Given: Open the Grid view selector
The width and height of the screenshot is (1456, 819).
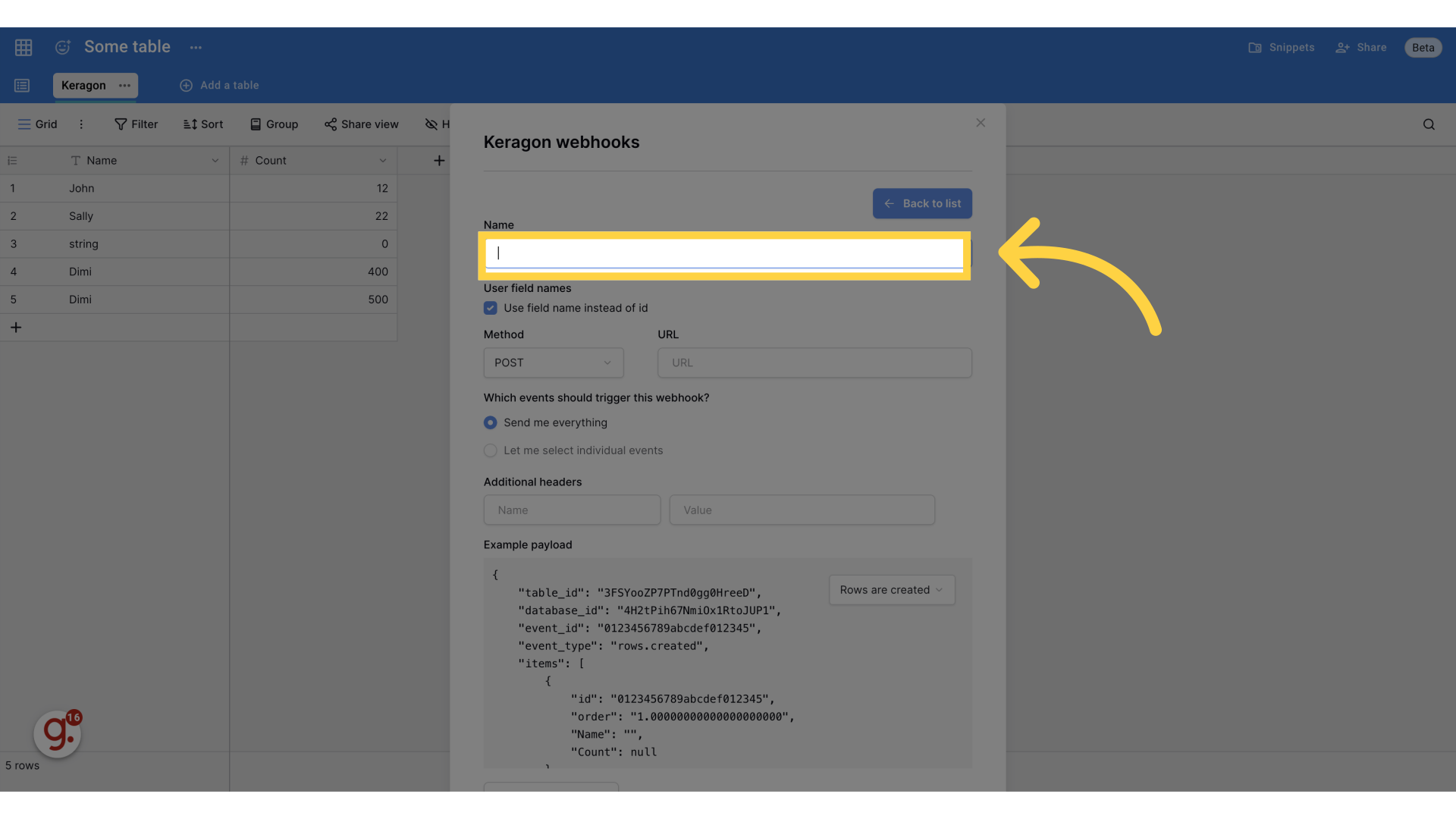Looking at the screenshot, I should point(37,124).
